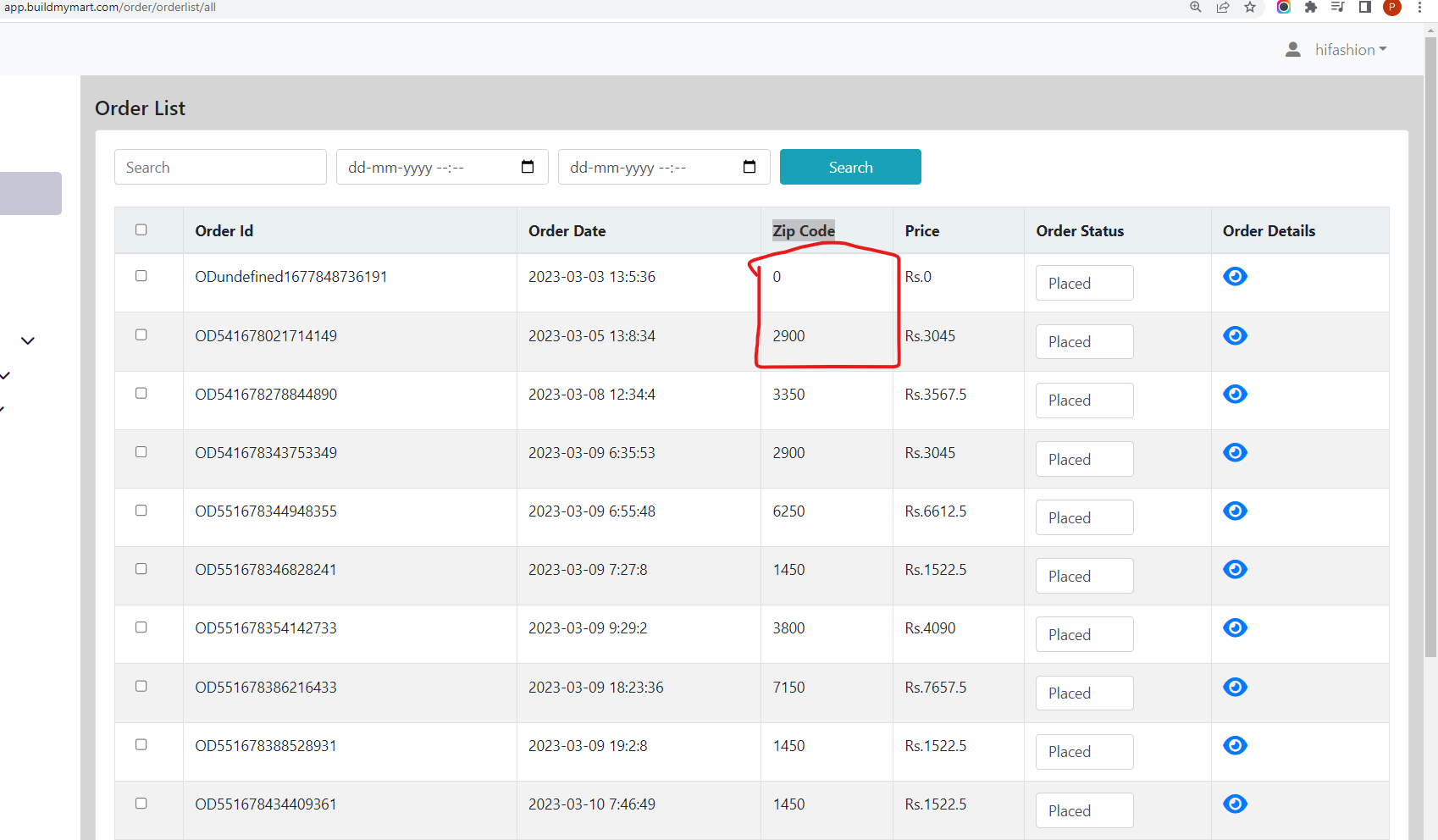
Task: Click the browser share page icon
Action: (x=1223, y=7)
